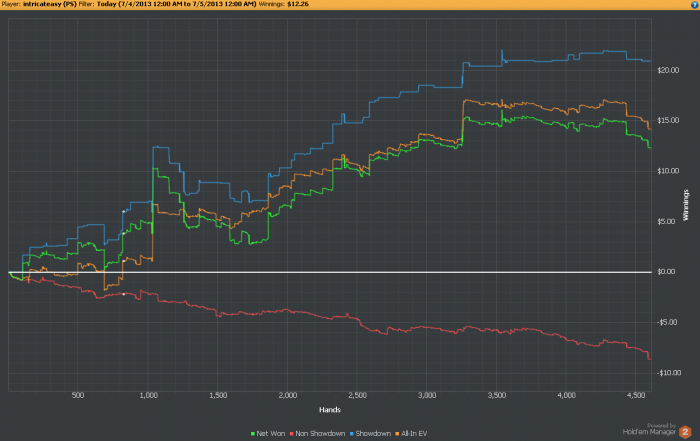Image resolution: width=700 pixels, height=441 pixels.
Task: Toggle the Showdown legend entry
Action: (370, 433)
